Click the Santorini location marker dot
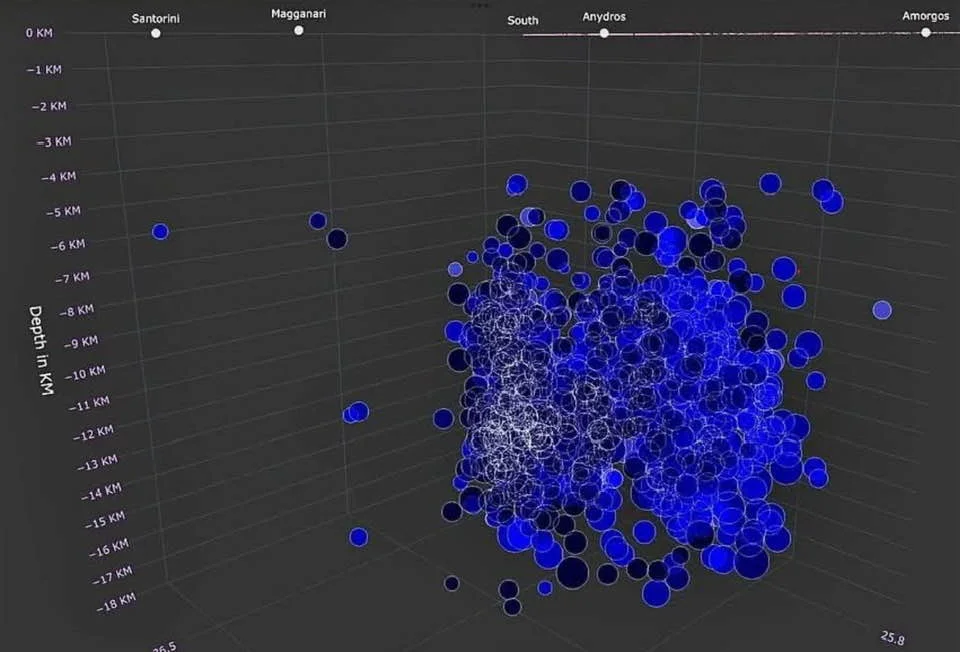The width and height of the screenshot is (960, 652). (156, 33)
